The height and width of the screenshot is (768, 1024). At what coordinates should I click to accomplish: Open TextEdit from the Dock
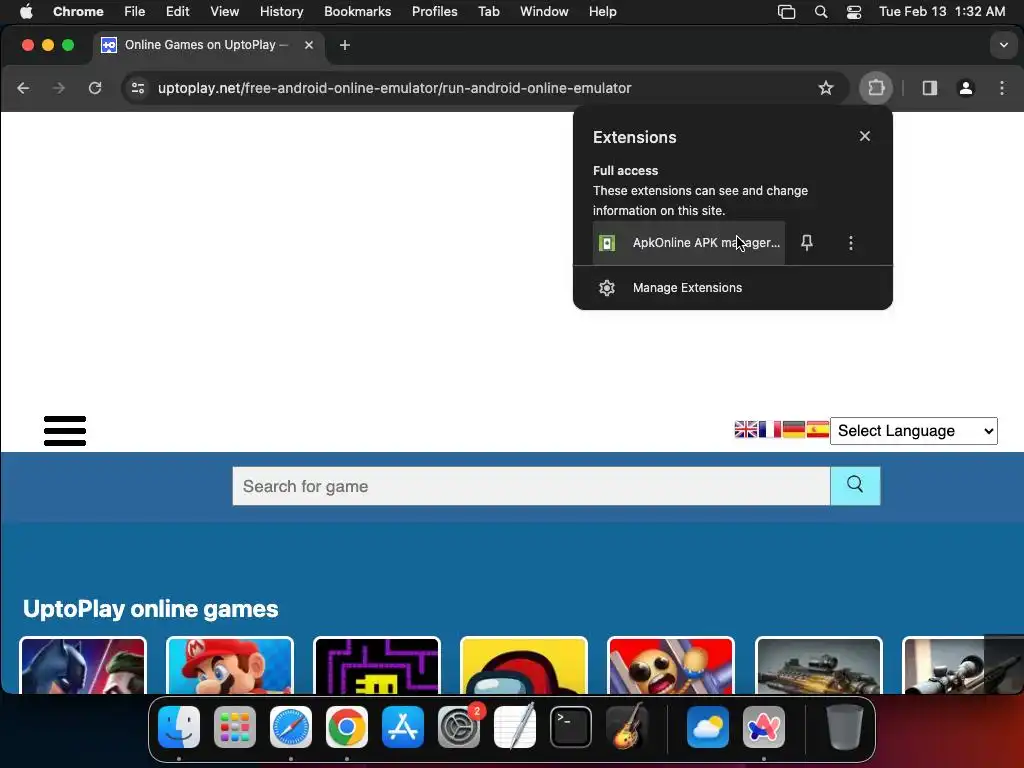[515, 727]
